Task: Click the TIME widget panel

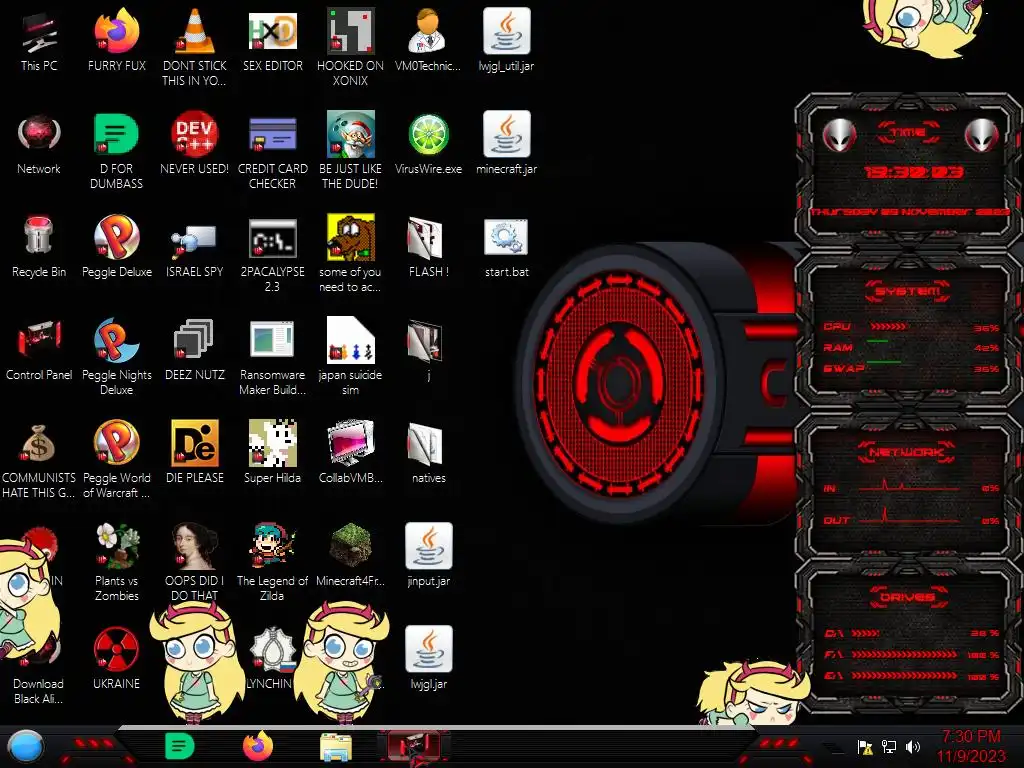Action: (908, 171)
